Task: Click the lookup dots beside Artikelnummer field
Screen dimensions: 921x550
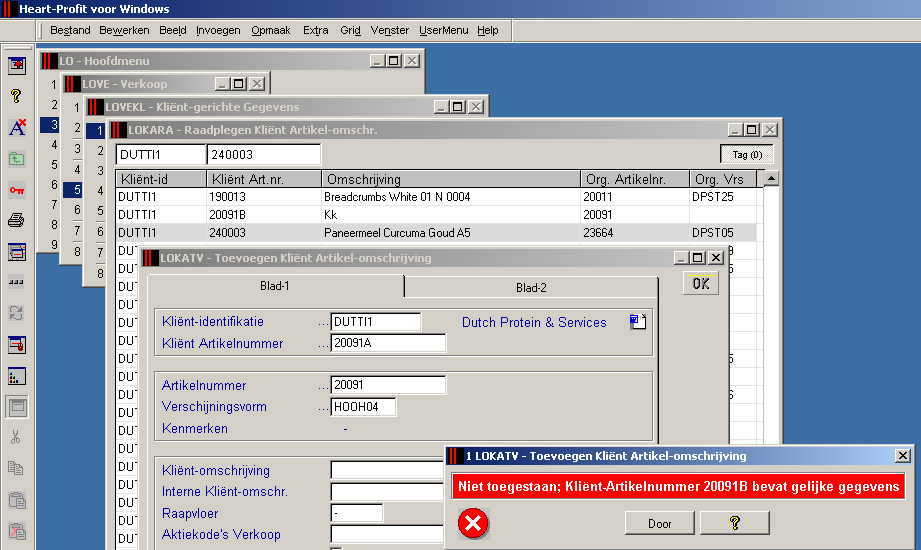Action: [x=323, y=387]
